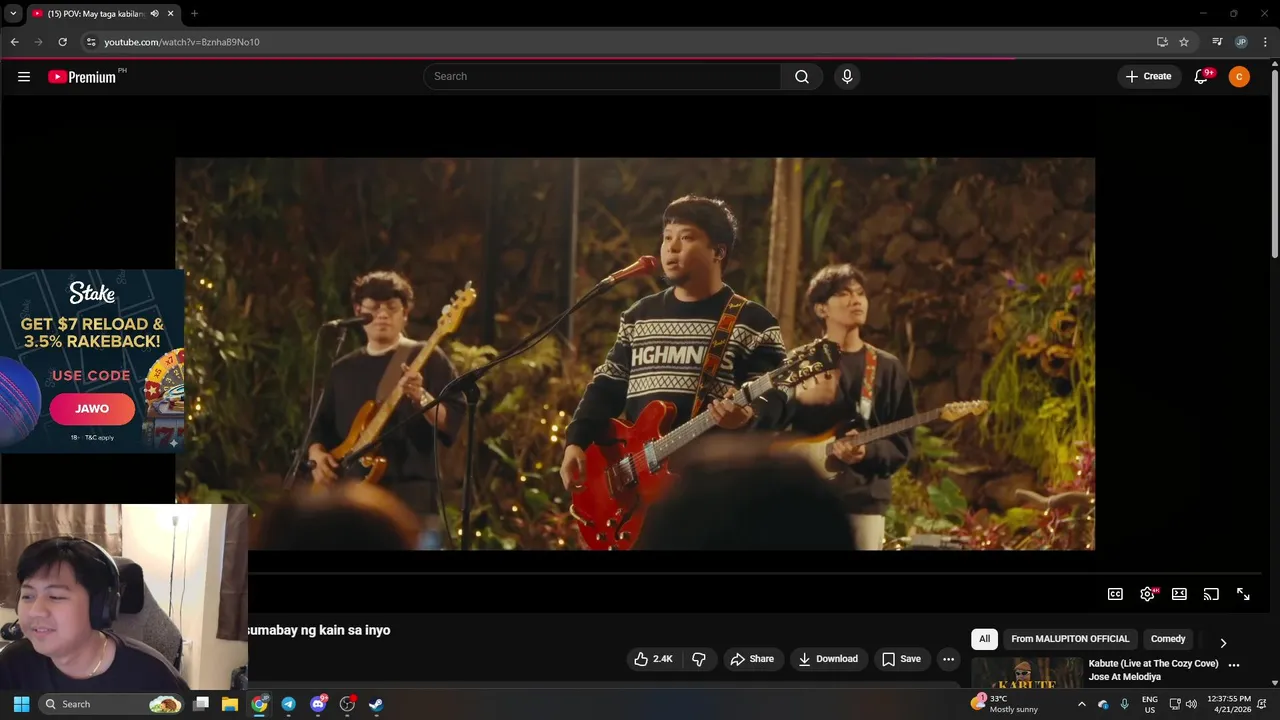Click the JAWO code button in Stake ad
The image size is (1280, 720).
coord(92,408)
